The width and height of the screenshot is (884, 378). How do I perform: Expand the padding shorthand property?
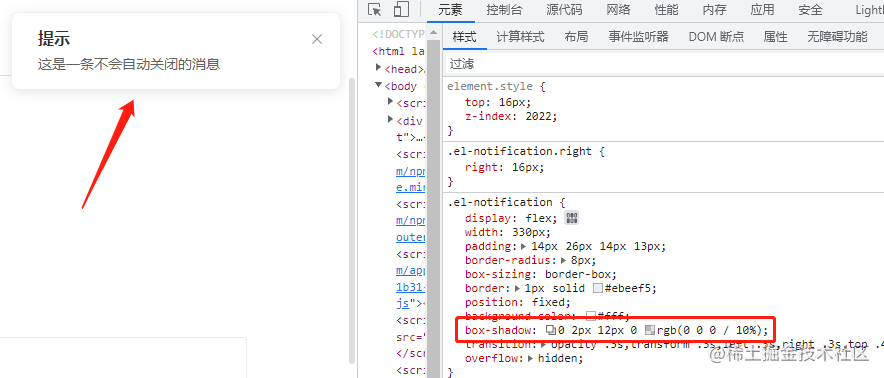(x=524, y=247)
